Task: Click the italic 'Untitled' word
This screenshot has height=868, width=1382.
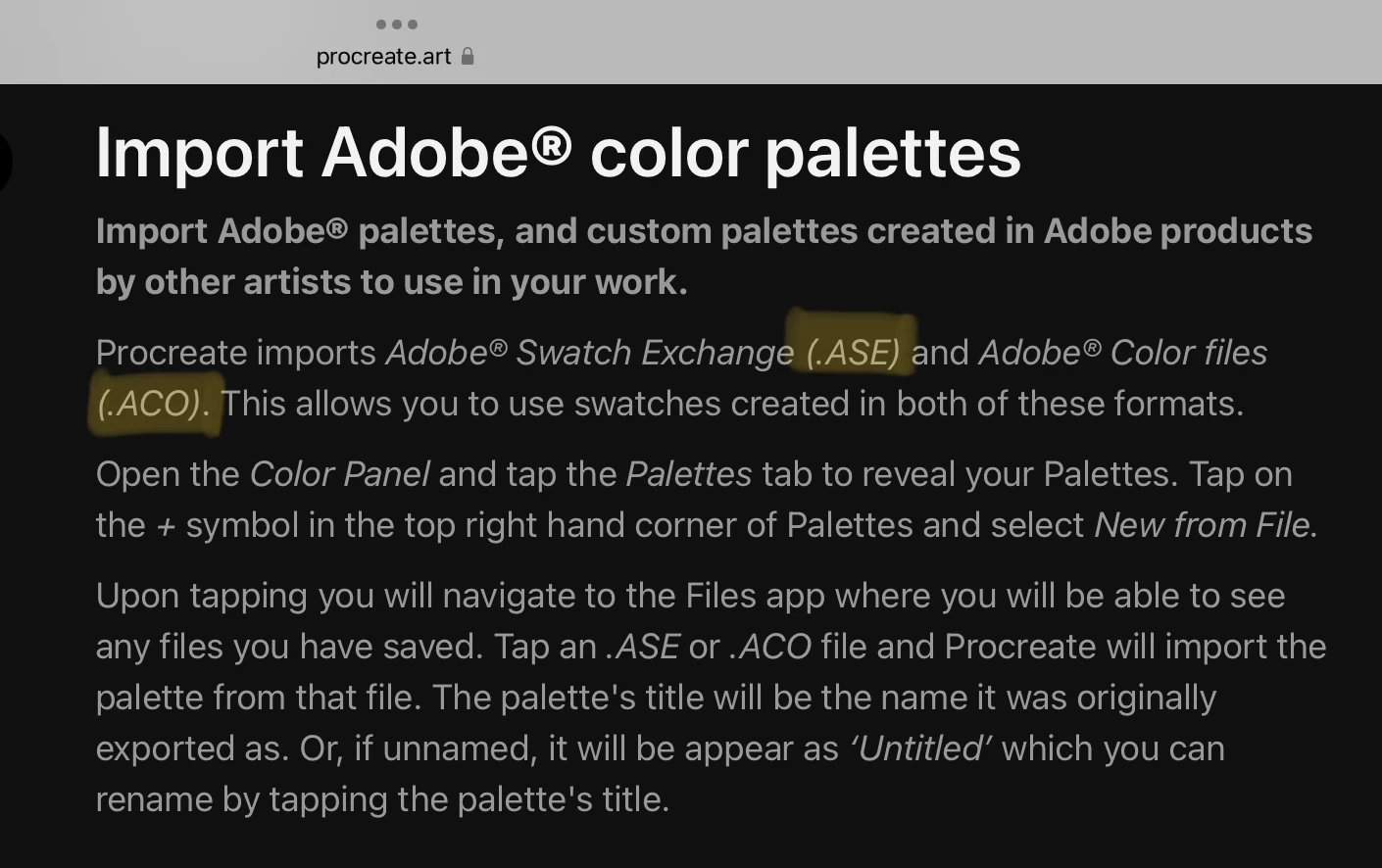Action: [919, 748]
